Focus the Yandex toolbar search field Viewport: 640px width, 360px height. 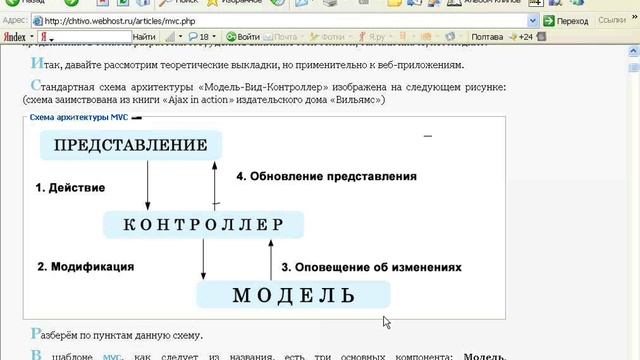tap(84, 37)
